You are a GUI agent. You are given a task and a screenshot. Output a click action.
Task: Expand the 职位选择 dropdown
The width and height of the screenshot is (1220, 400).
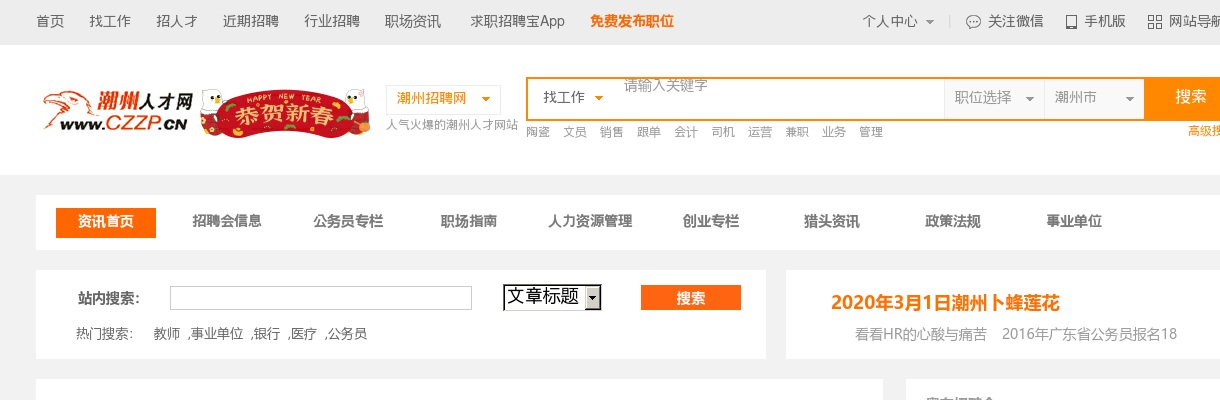[x=994, y=98]
